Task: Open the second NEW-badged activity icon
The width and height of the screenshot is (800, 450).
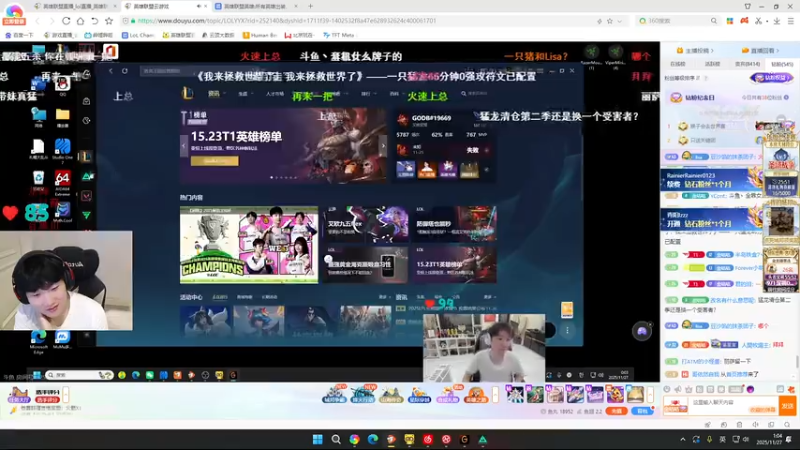Action: 363,394
